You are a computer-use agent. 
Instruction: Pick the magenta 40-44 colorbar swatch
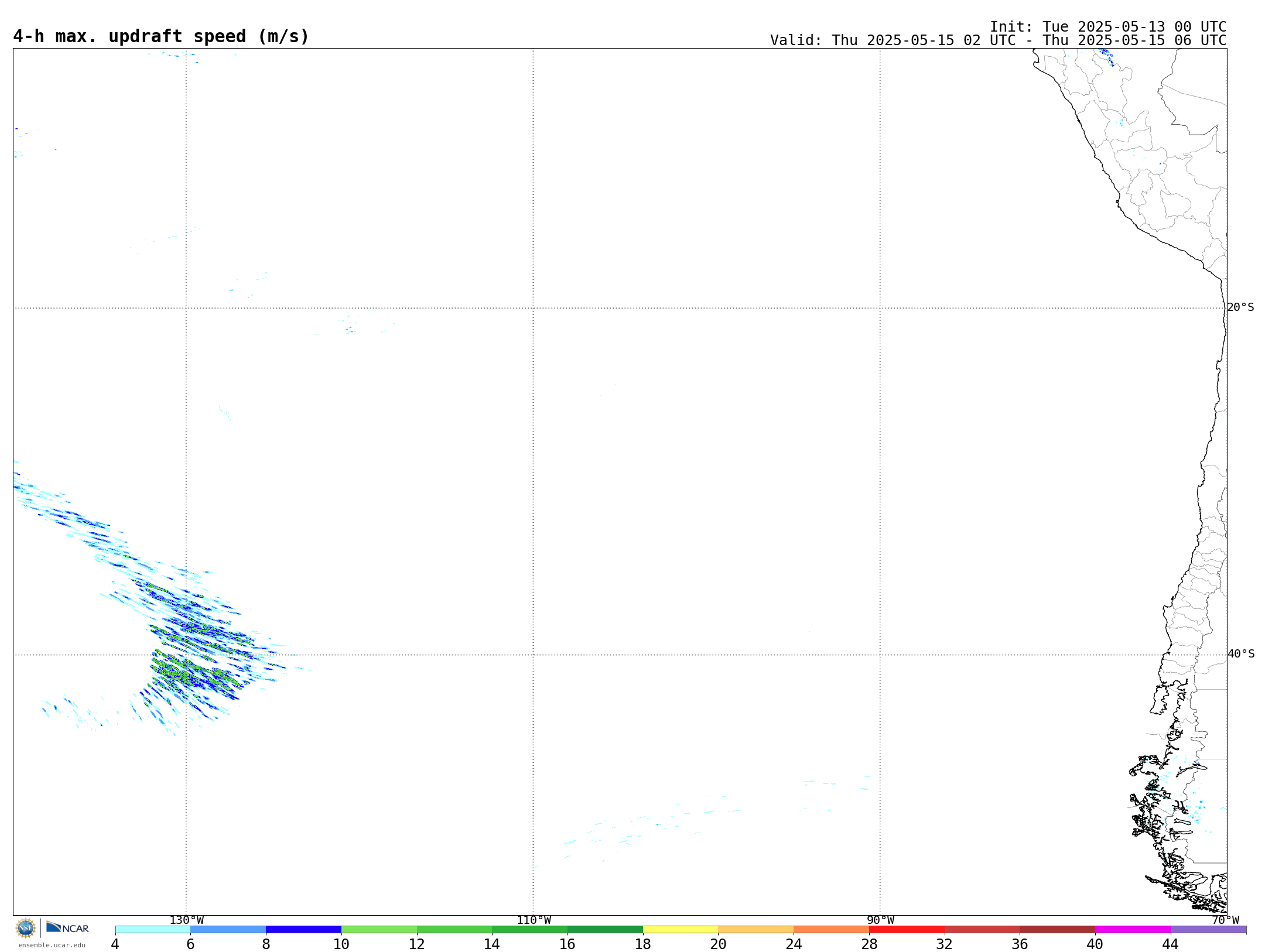[x=1133, y=930]
